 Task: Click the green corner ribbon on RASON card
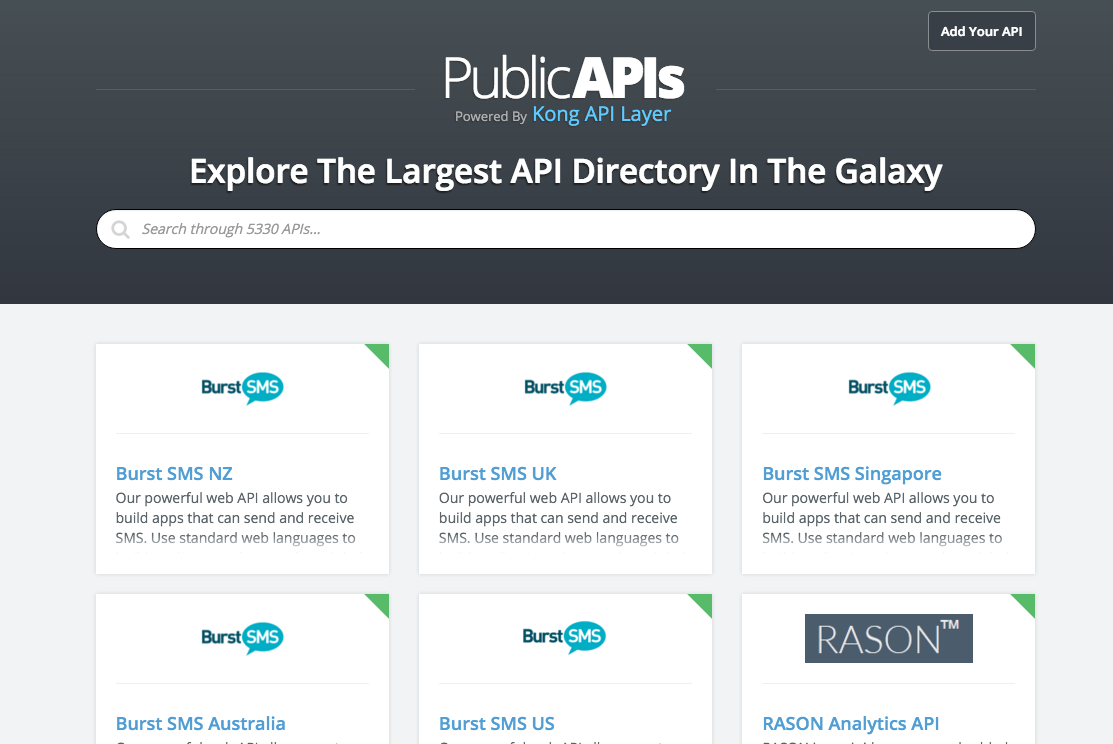[1025, 604]
